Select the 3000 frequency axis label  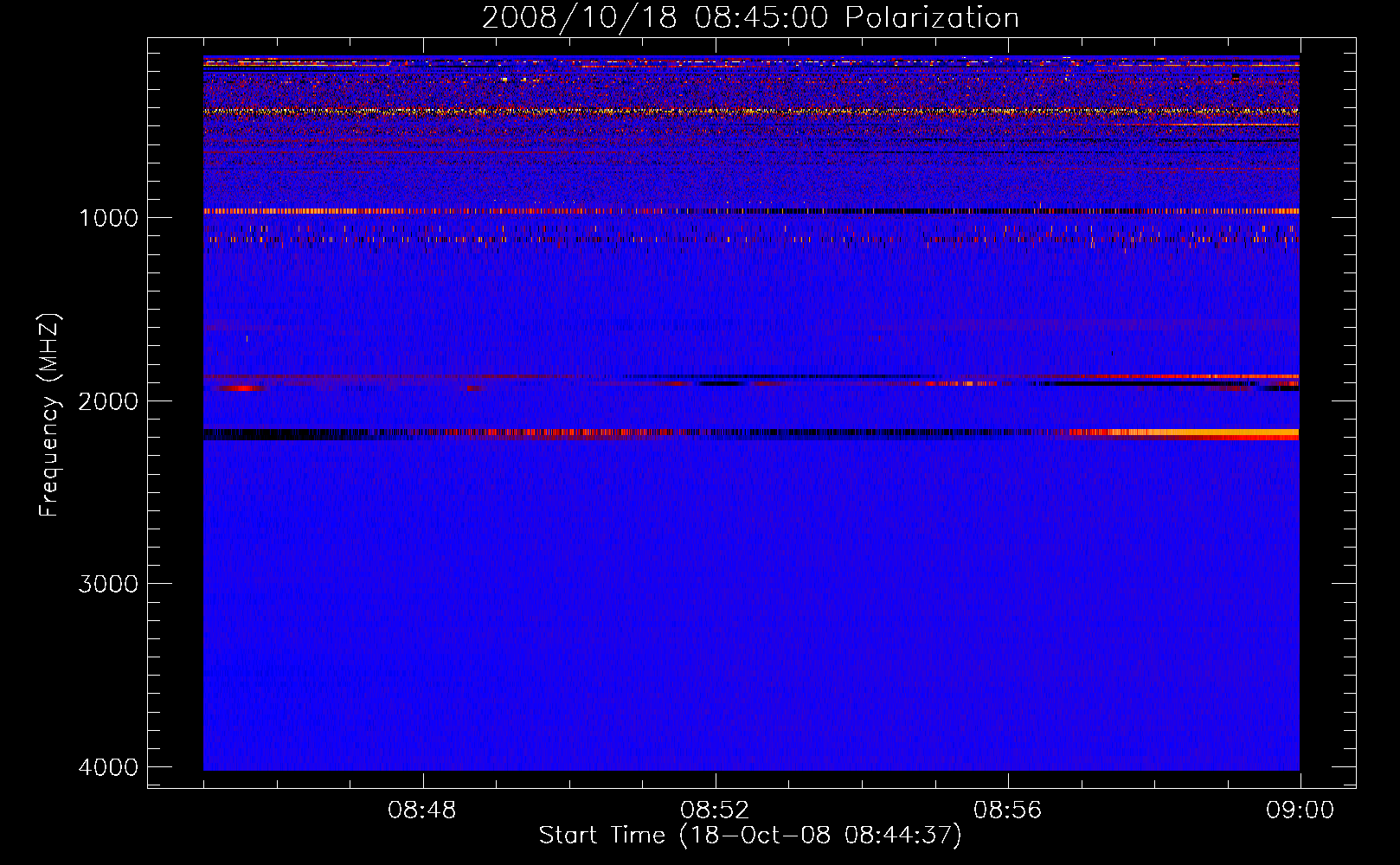pos(108,584)
